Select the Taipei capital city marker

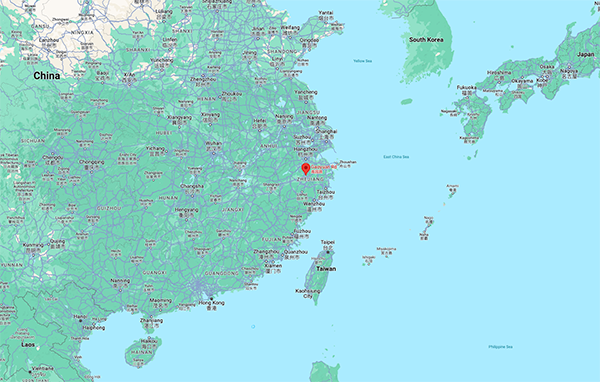point(328,252)
